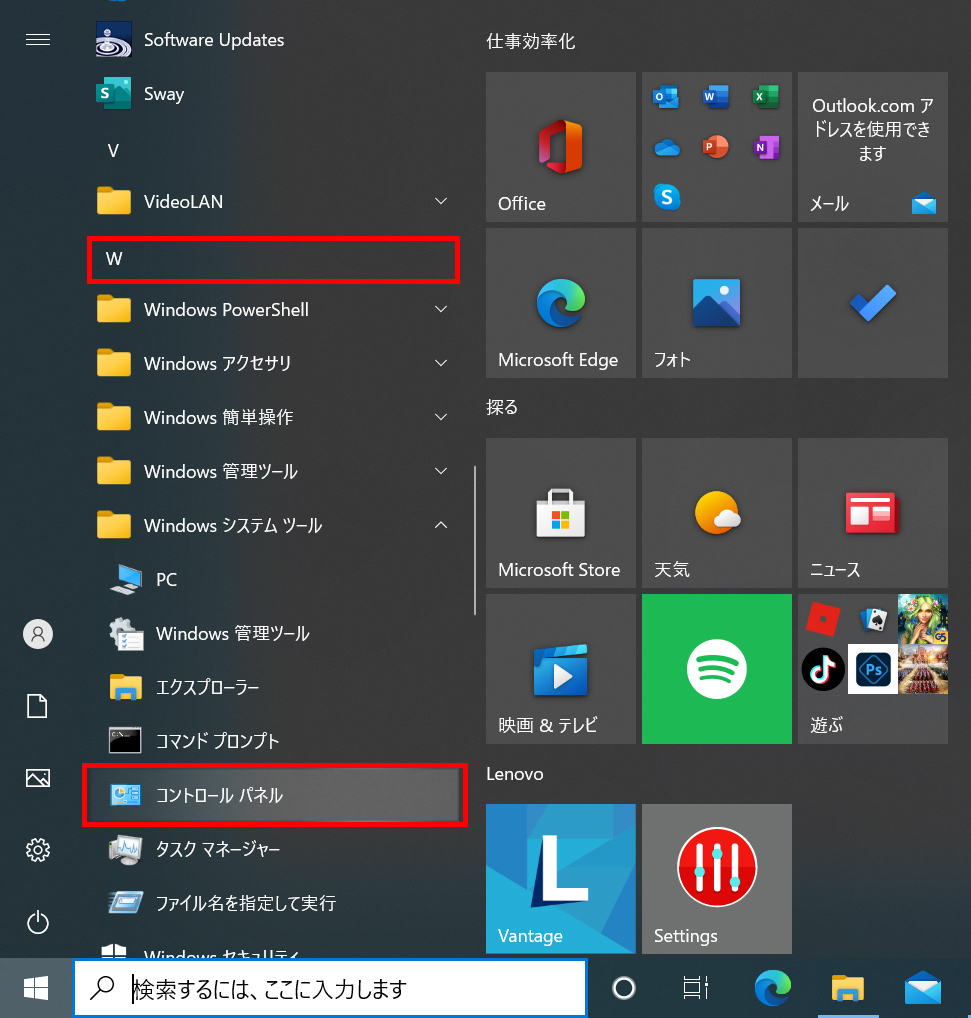Click the 探る group title
Screen dimensions: 971x1018
click(x=502, y=407)
